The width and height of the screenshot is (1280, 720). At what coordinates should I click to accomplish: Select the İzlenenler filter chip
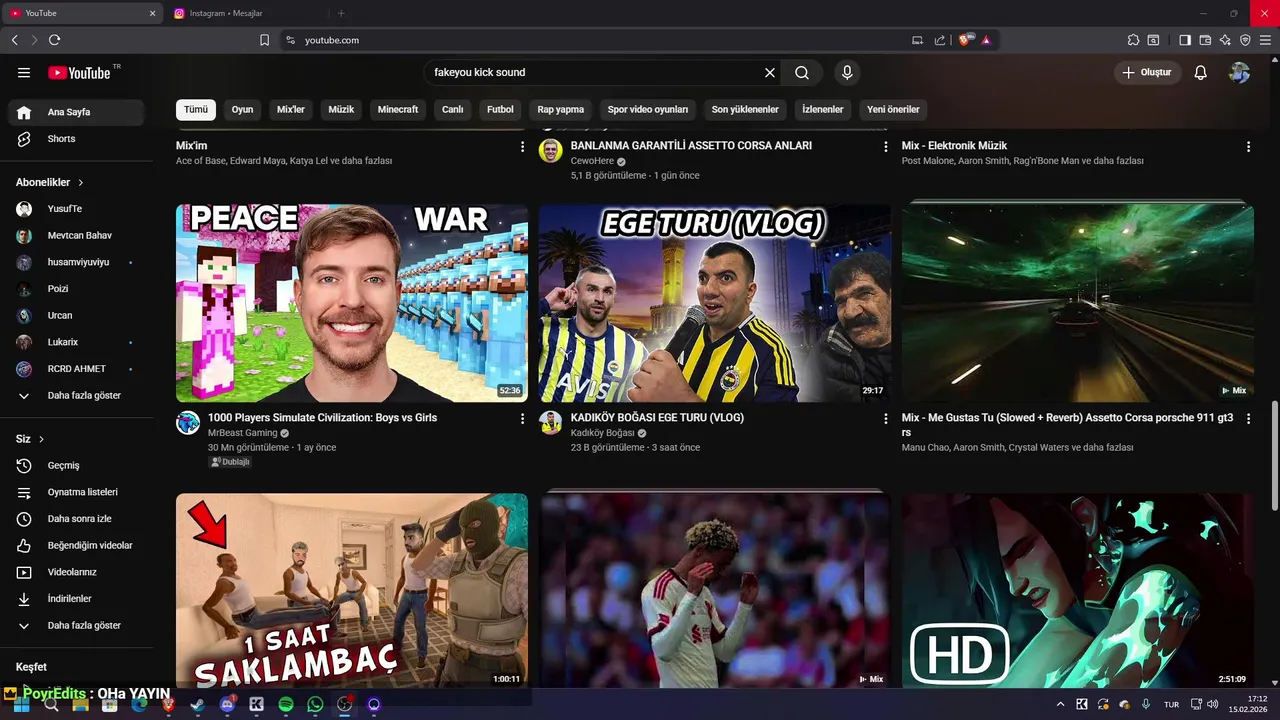pyautogui.click(x=823, y=110)
